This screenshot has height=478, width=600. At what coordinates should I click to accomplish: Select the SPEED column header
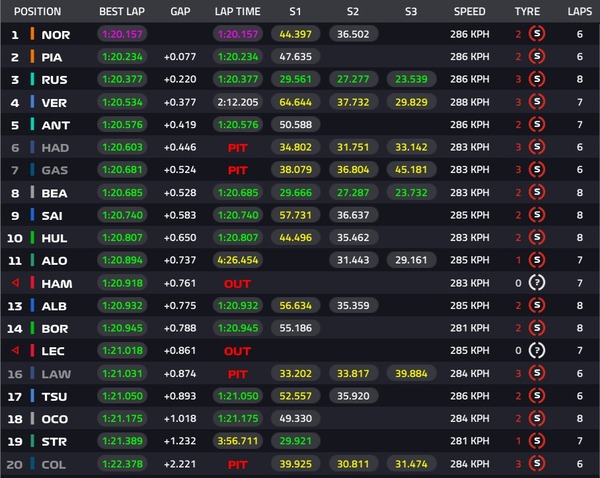pyautogui.click(x=469, y=12)
